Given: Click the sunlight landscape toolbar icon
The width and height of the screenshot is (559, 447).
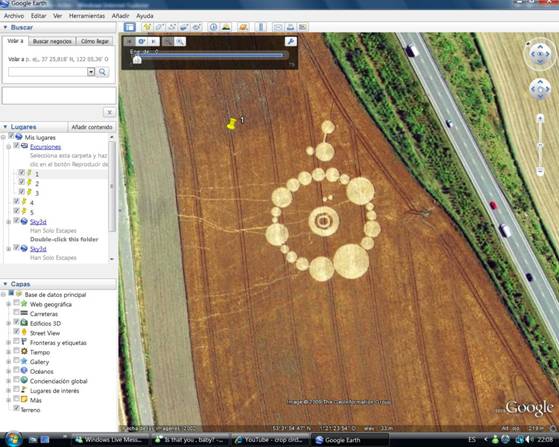Looking at the screenshot, I should tap(226, 27).
